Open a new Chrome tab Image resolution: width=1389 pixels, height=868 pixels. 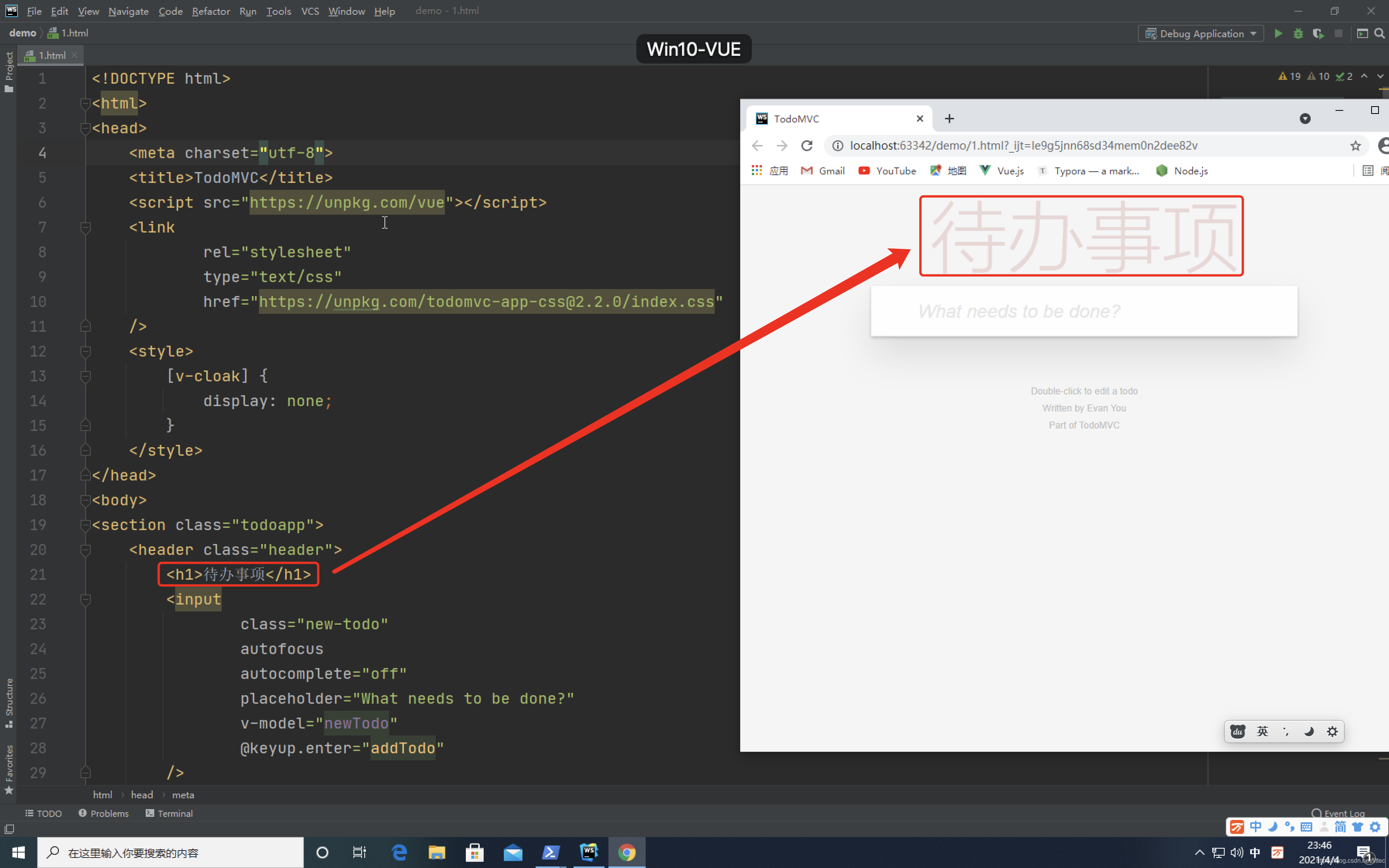click(x=950, y=119)
